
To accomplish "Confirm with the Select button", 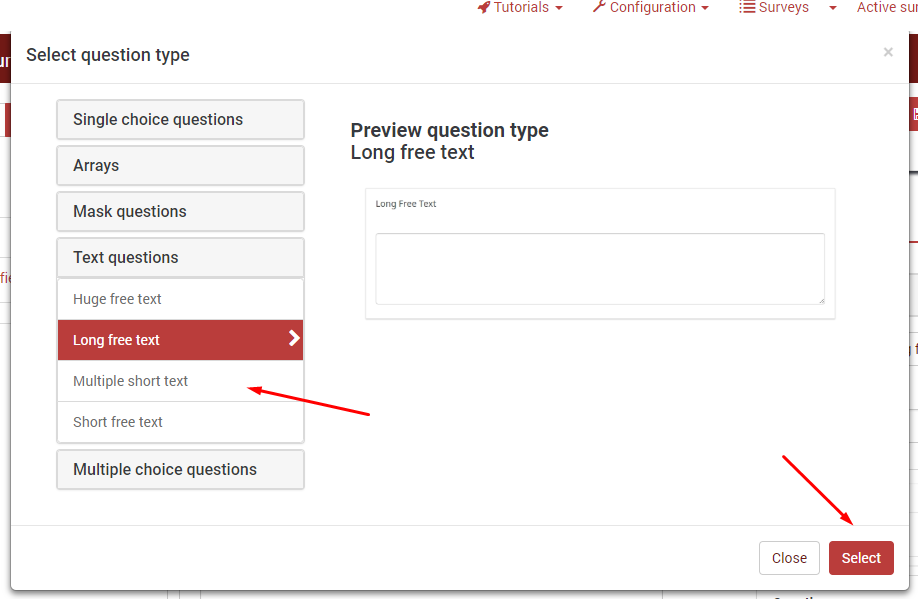I will point(861,558).
